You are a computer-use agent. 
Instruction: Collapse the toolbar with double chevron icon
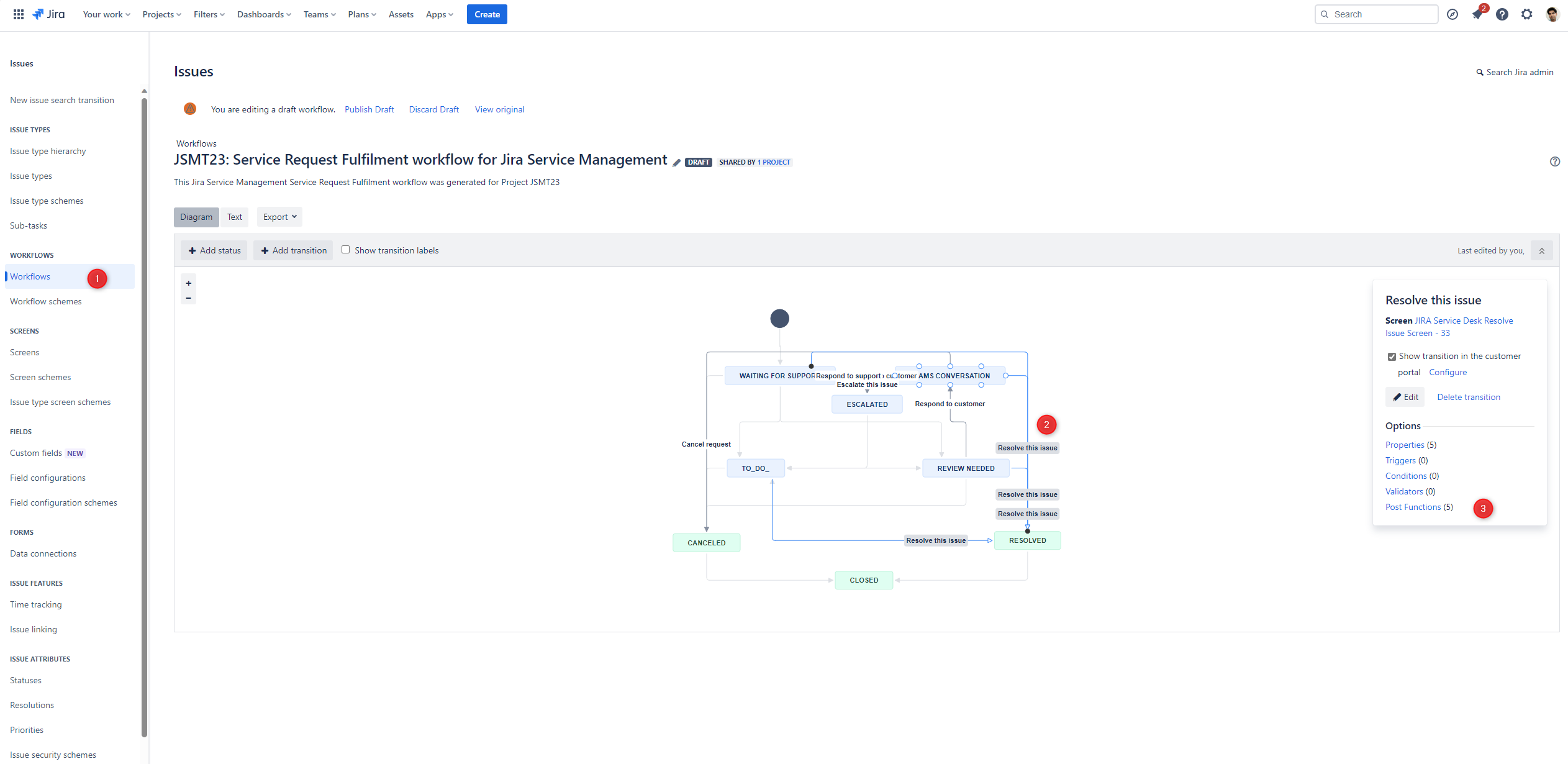pyautogui.click(x=1541, y=251)
